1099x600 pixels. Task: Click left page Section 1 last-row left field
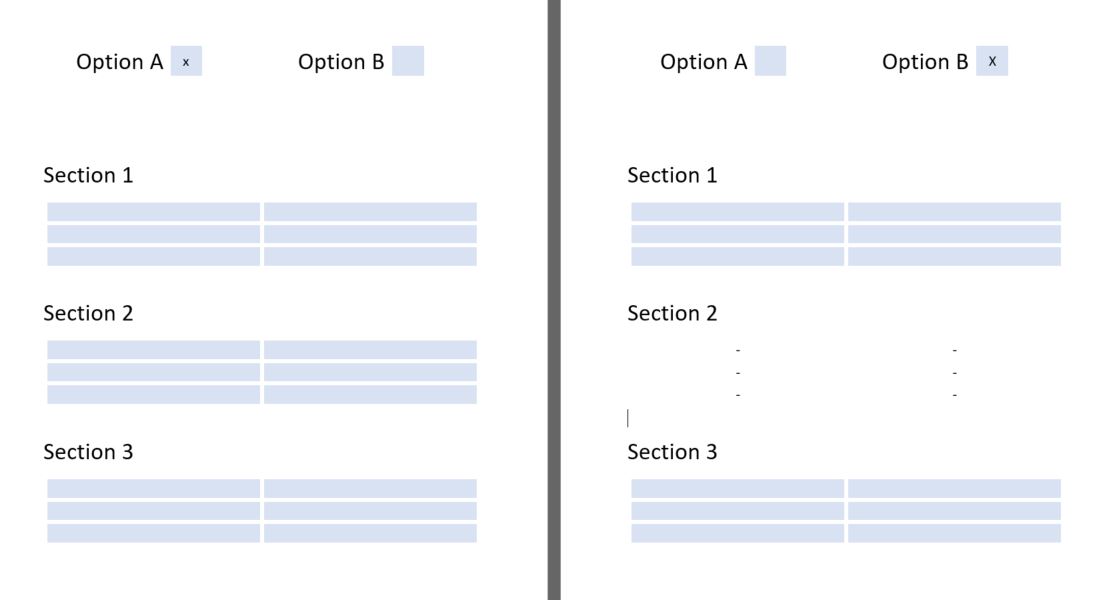[x=153, y=256]
